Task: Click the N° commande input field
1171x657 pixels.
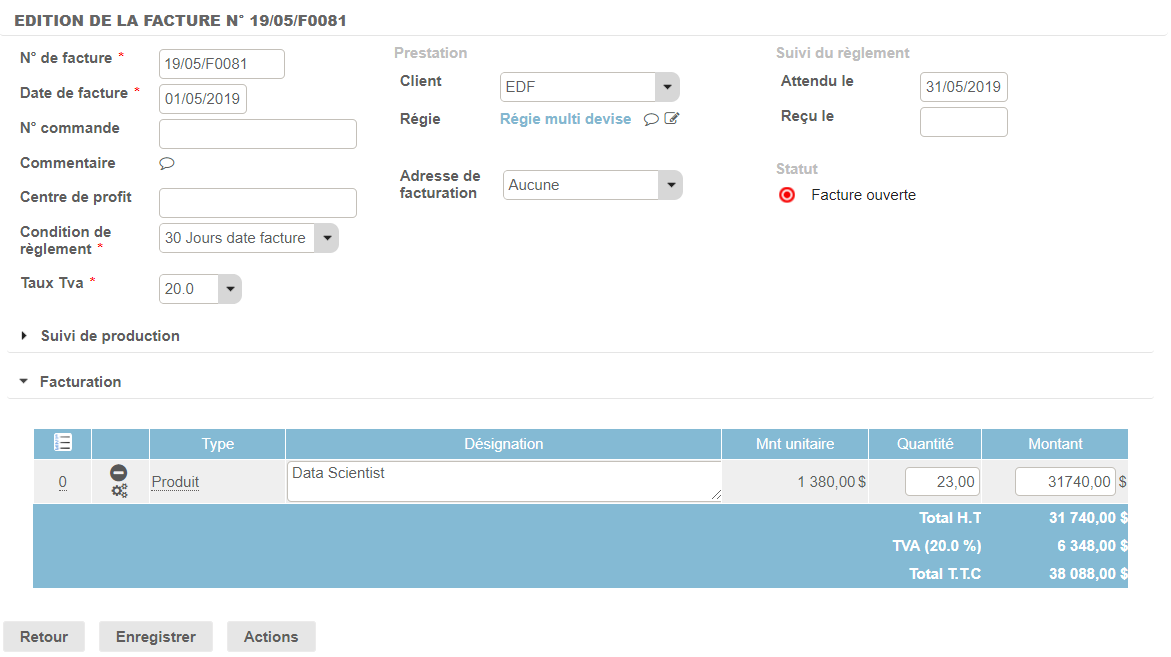Action: coord(258,134)
